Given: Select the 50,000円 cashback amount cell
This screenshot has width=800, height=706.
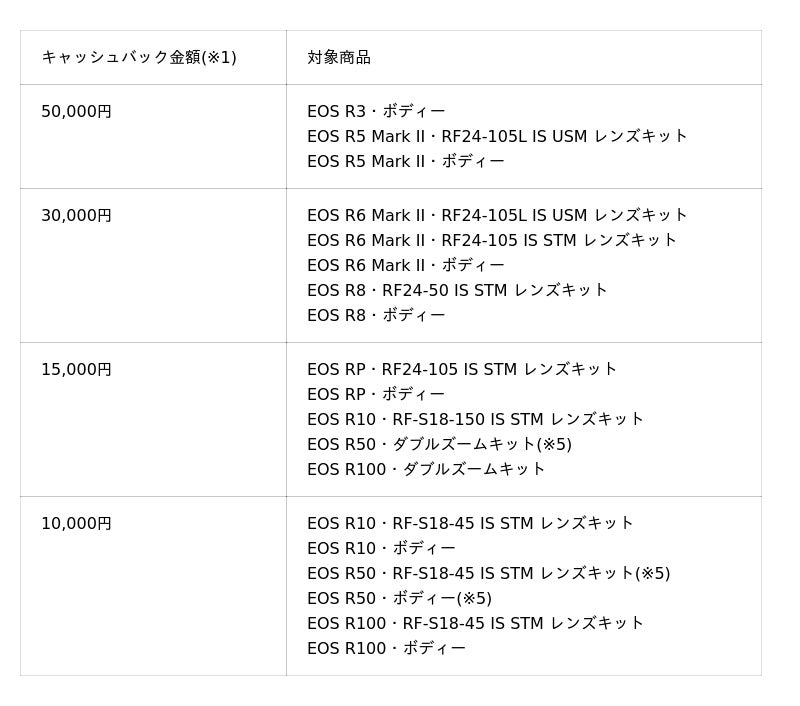Looking at the screenshot, I should [77, 111].
